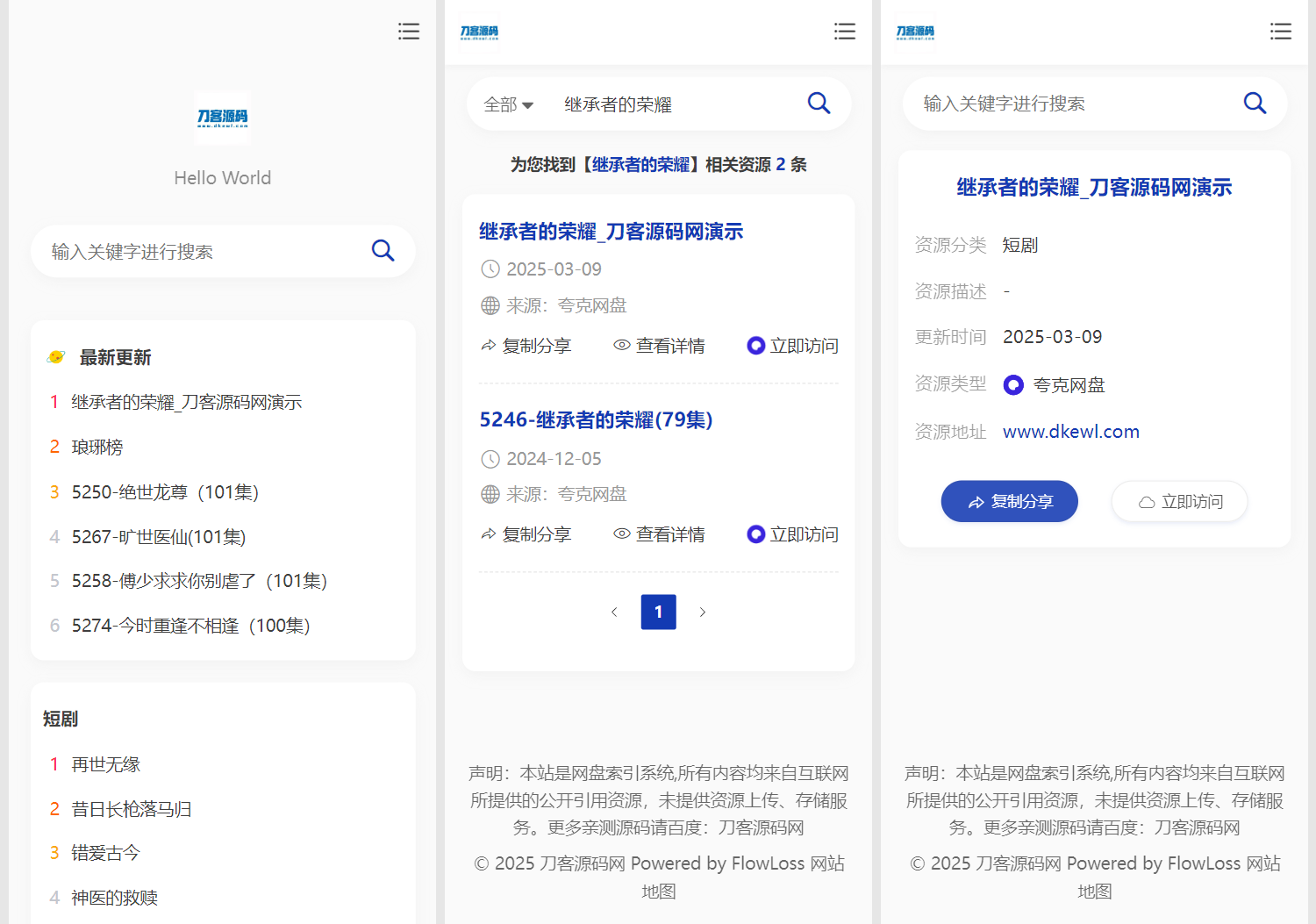Select the 立即访问 radio icon for 继承者的荣耀
Screen dimensions: 1316x924
(x=756, y=345)
